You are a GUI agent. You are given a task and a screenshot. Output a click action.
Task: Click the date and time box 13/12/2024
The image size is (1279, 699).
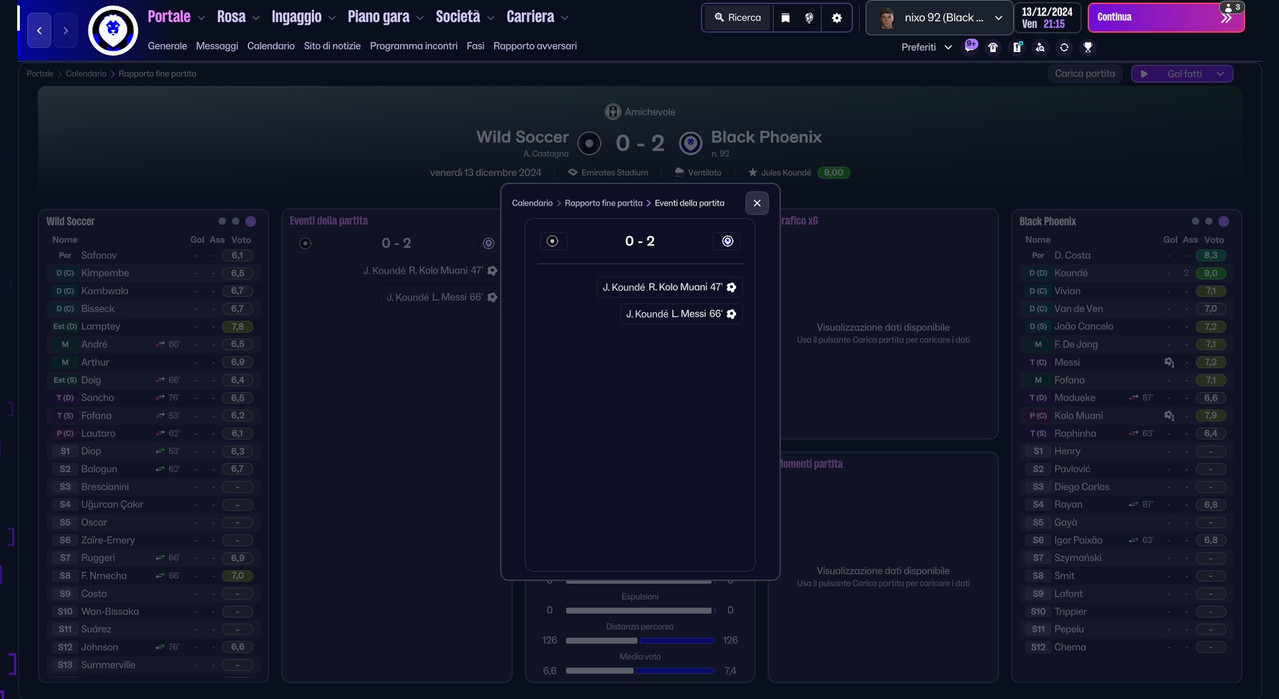[1047, 18]
